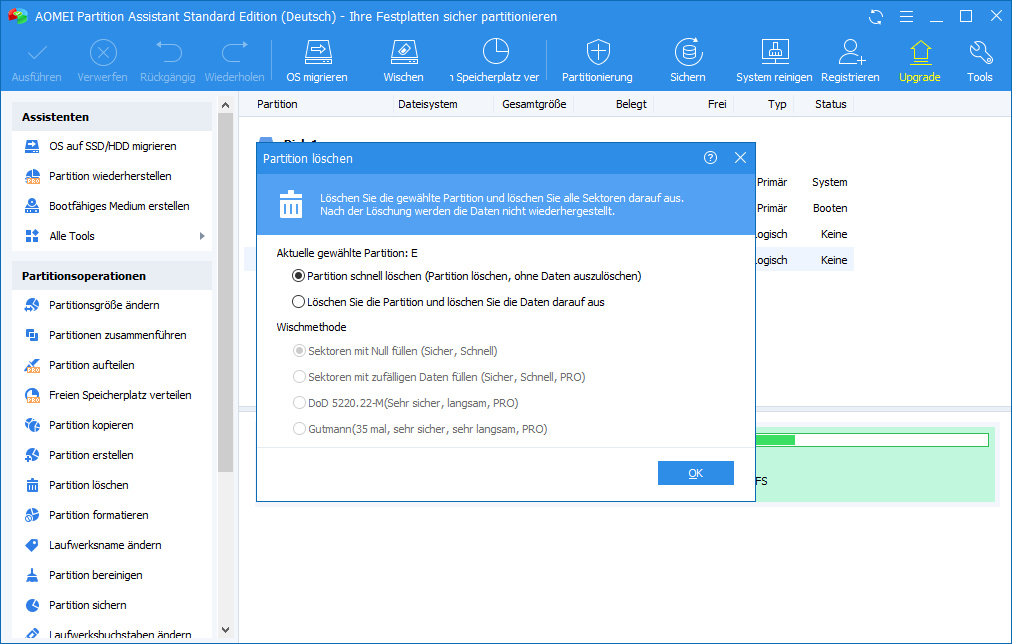Click sidebar scrollbar up arrow
This screenshot has height=644, width=1012.
(225, 105)
